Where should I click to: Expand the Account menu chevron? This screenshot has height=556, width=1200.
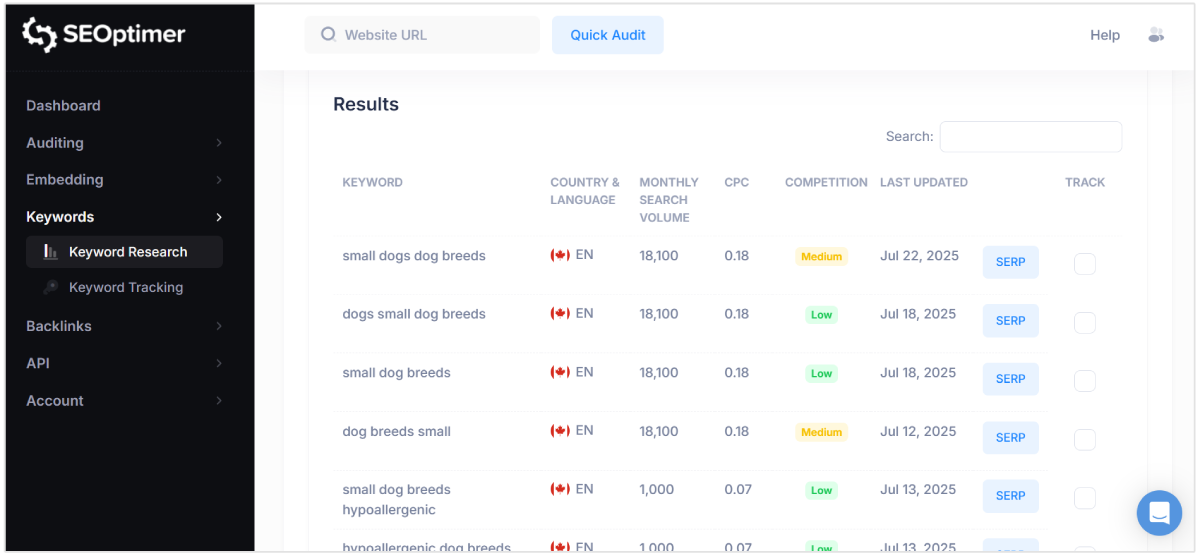click(219, 401)
